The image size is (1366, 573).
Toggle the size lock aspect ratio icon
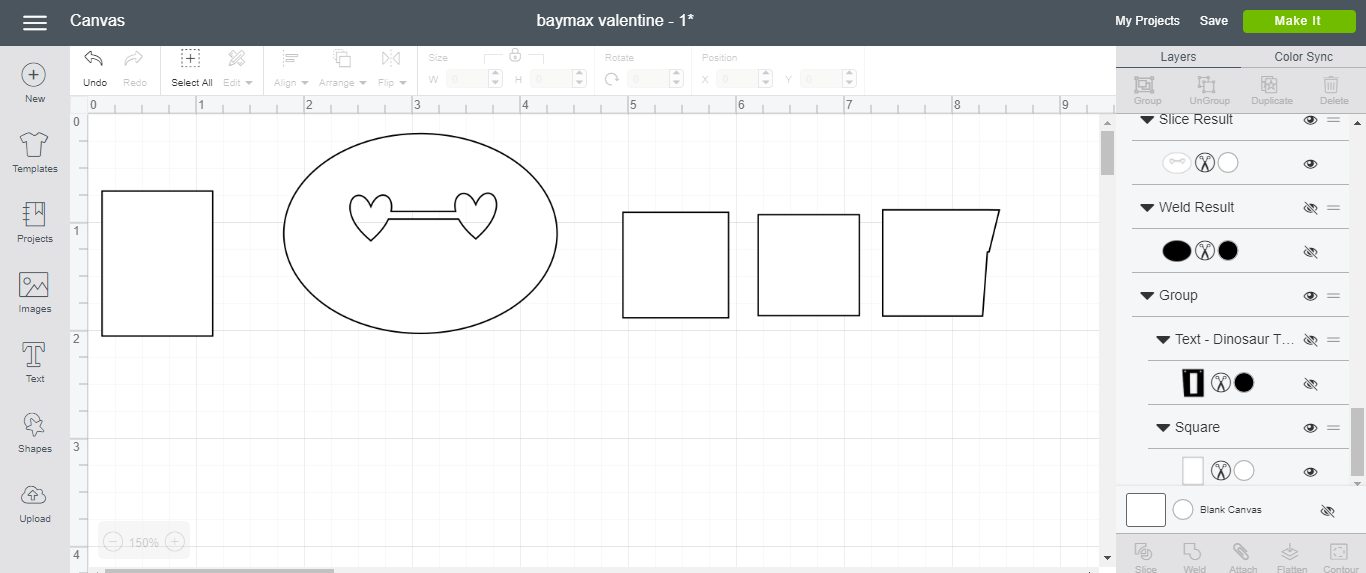coord(515,55)
